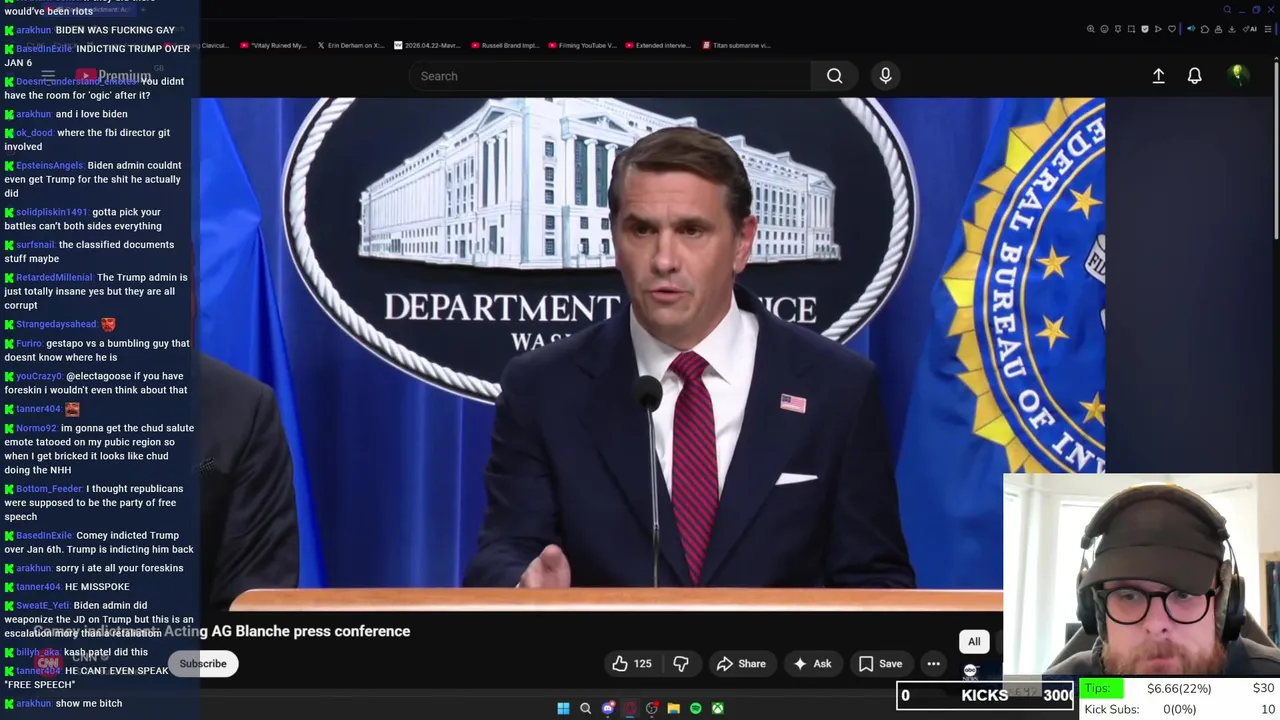1280x720 pixels.
Task: Click the YouTube Premium logo
Action: 113,76
